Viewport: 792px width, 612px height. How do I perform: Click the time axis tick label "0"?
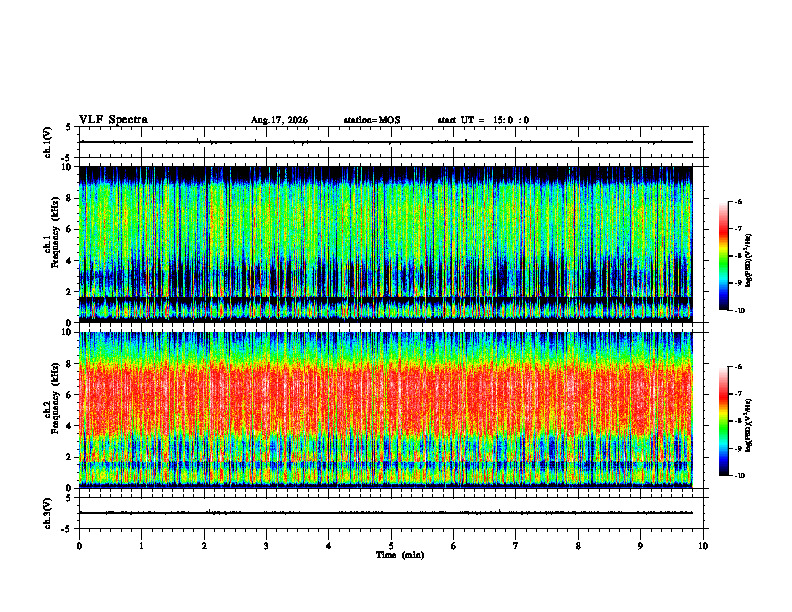point(79,546)
